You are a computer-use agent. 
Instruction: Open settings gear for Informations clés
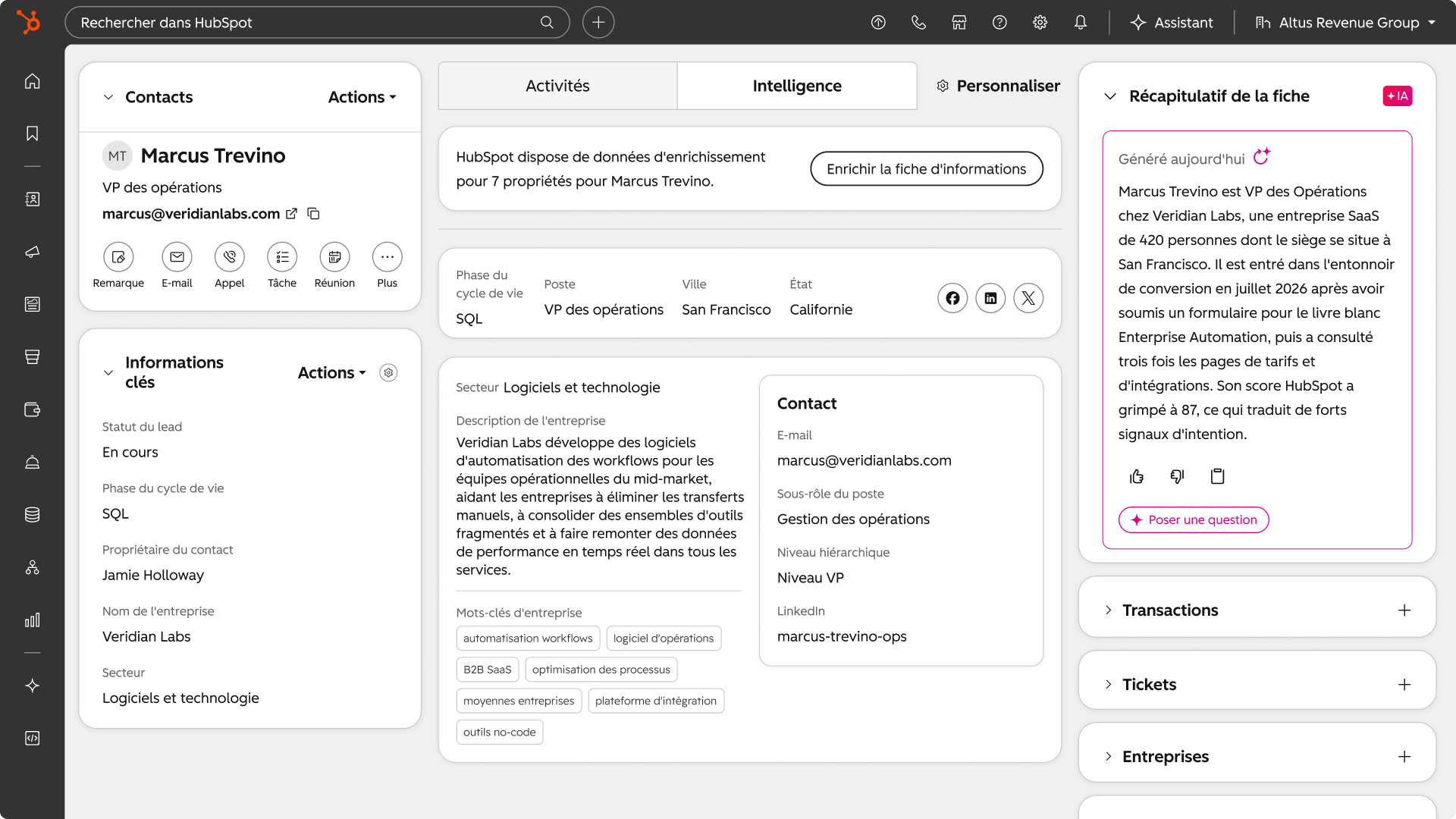[x=388, y=372]
